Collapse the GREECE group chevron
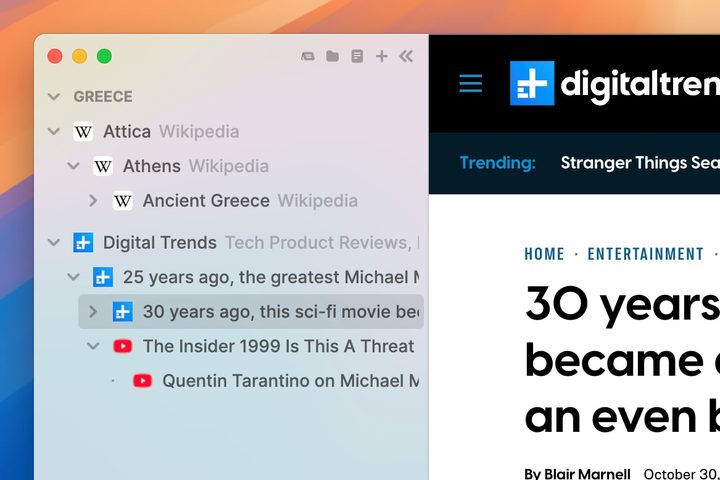Screen dimensions: 720x480 (54, 97)
